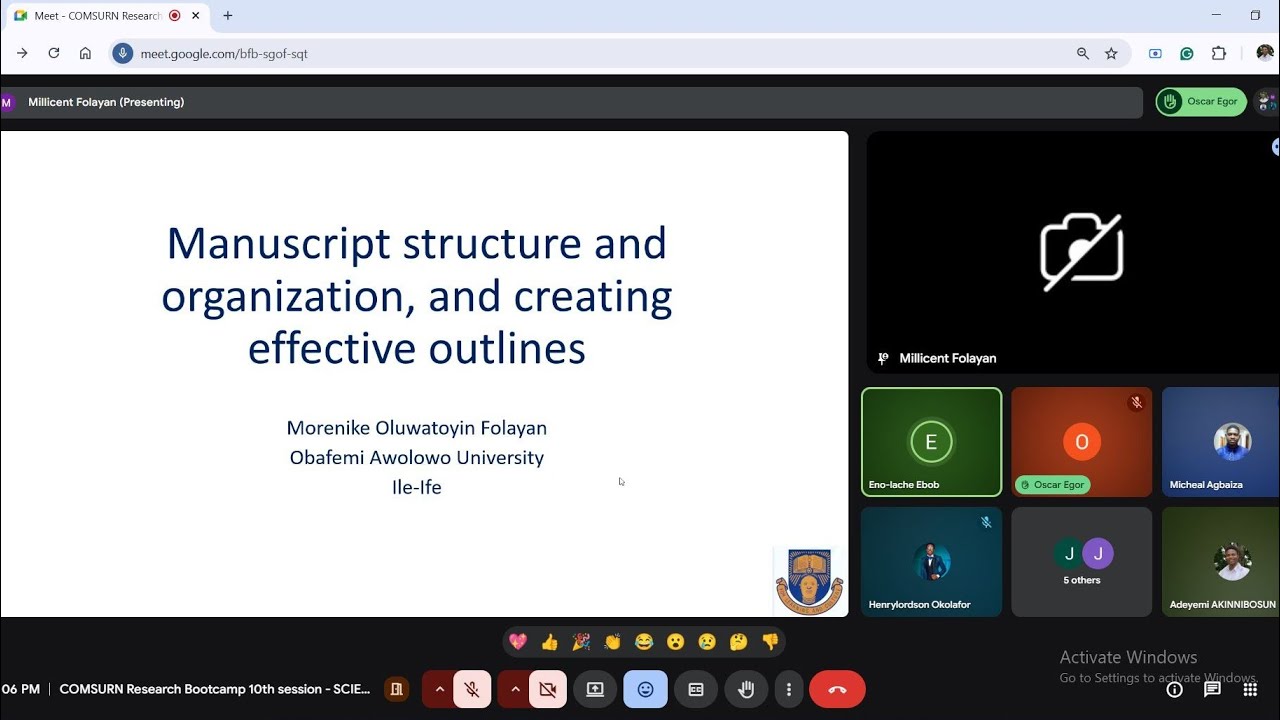Open the screen recorder extension icon
This screenshot has height=720, width=1280.
tap(1155, 54)
